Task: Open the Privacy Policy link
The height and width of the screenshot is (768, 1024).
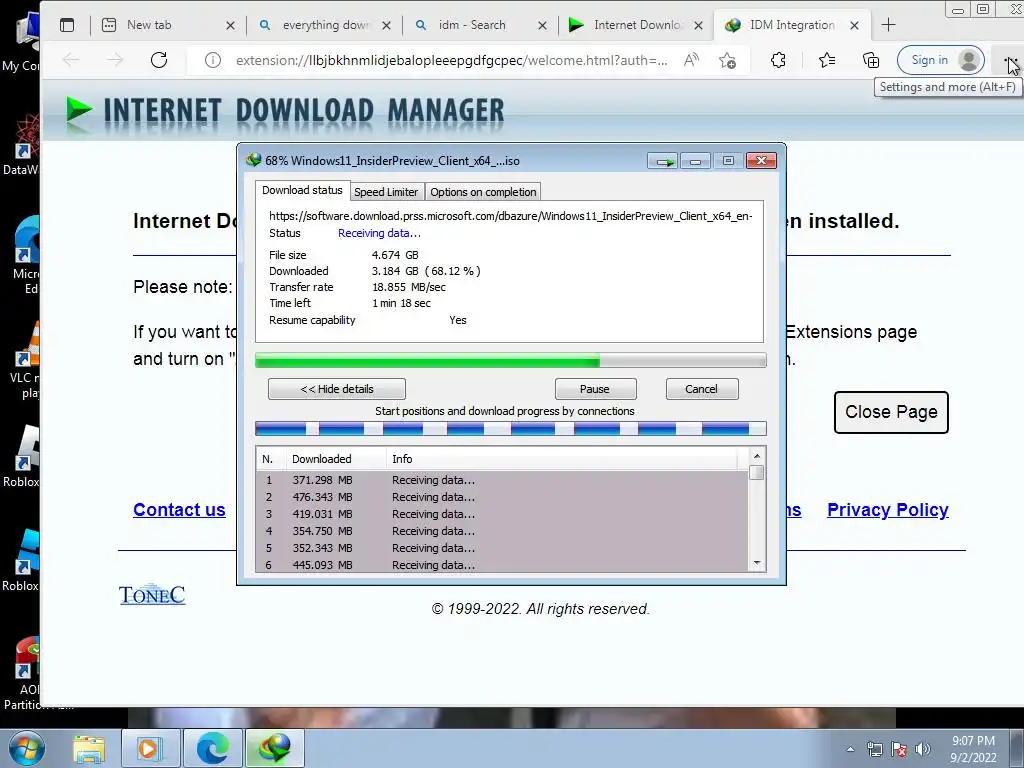Action: [888, 510]
